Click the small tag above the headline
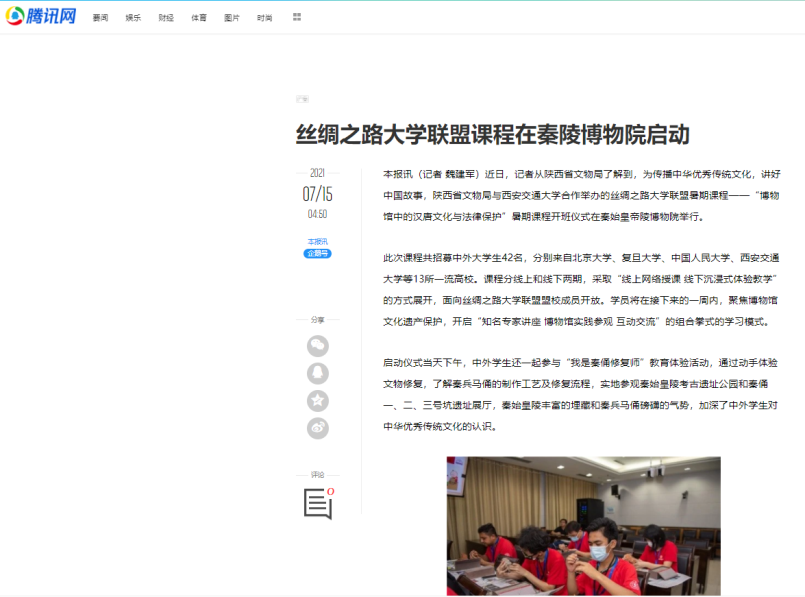This screenshot has height=597, width=805. click(x=302, y=99)
